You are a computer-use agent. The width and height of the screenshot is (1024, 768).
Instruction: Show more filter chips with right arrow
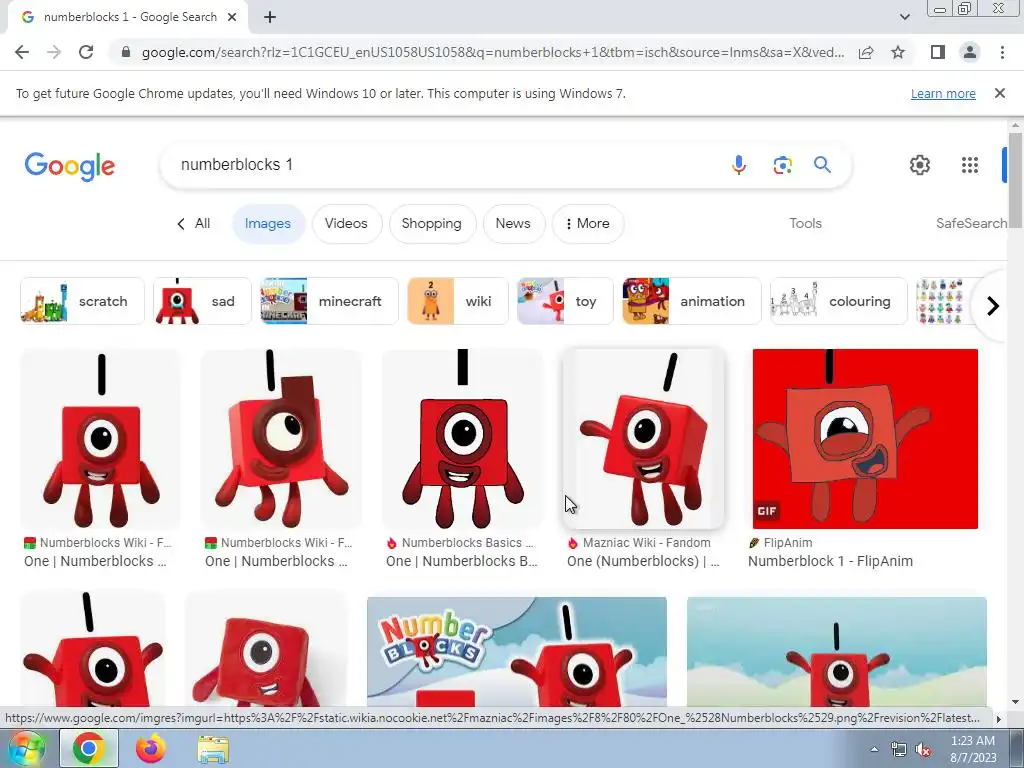click(992, 306)
